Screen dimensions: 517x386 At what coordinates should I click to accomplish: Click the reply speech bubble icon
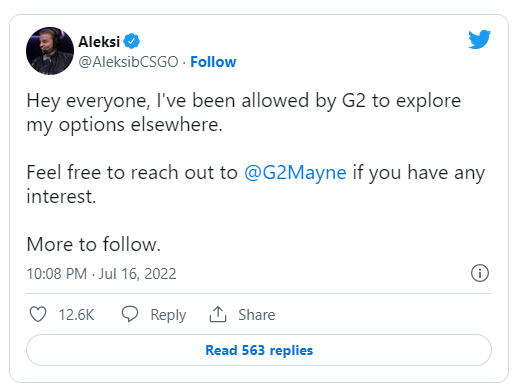click(130, 314)
